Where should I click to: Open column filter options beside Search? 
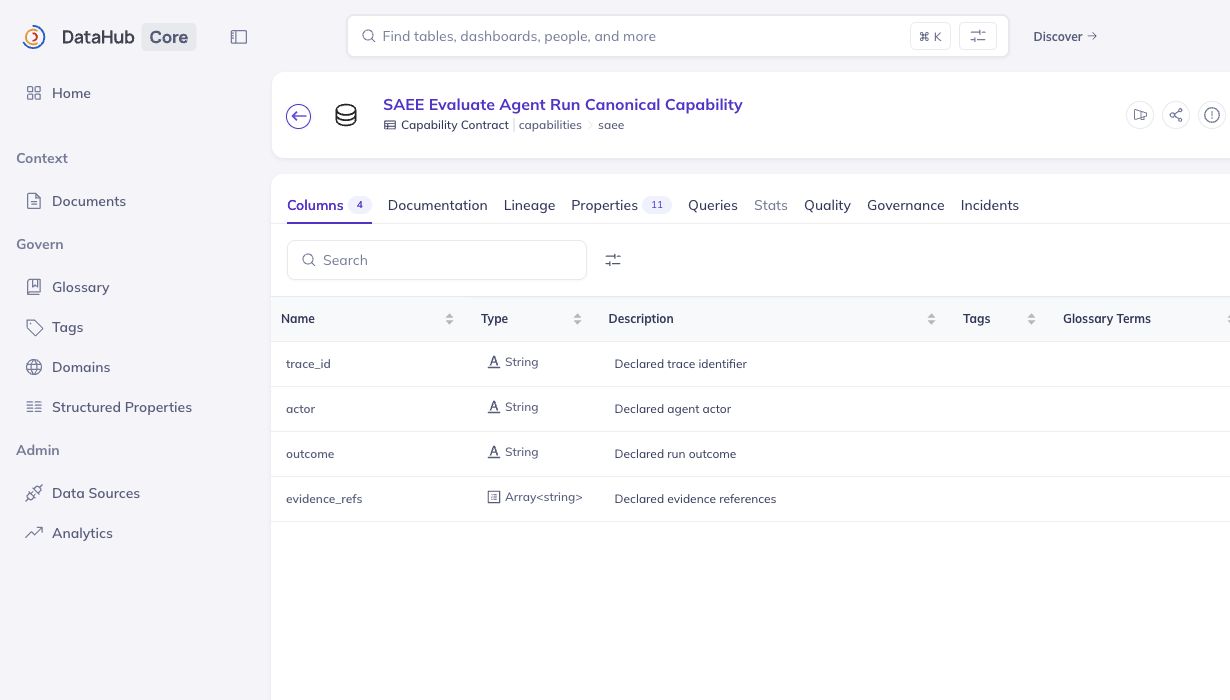click(613, 260)
